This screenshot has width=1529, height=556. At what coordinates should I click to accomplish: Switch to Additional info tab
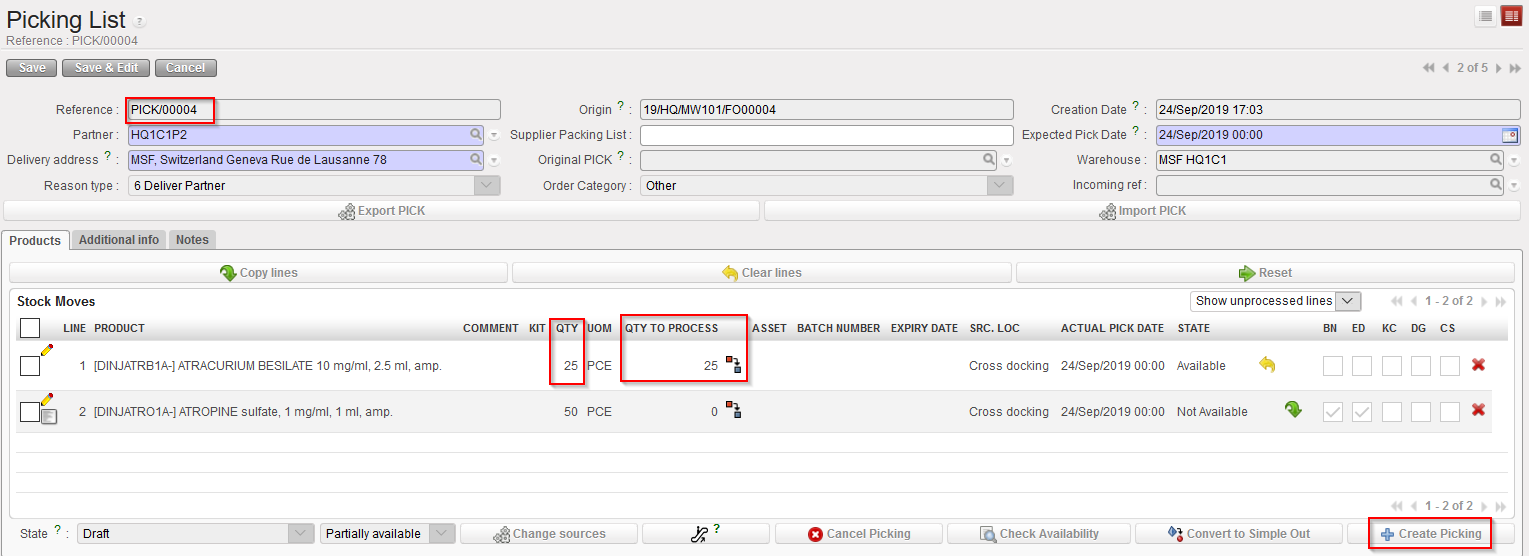click(119, 240)
